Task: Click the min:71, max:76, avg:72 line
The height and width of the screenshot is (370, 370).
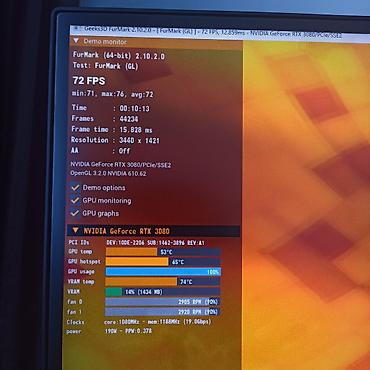Action: pos(113,94)
